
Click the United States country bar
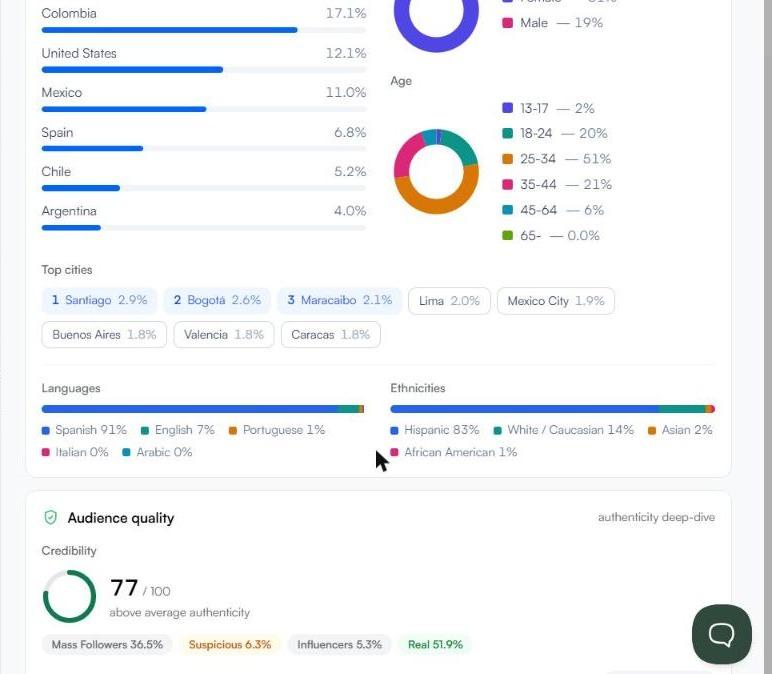(204, 70)
